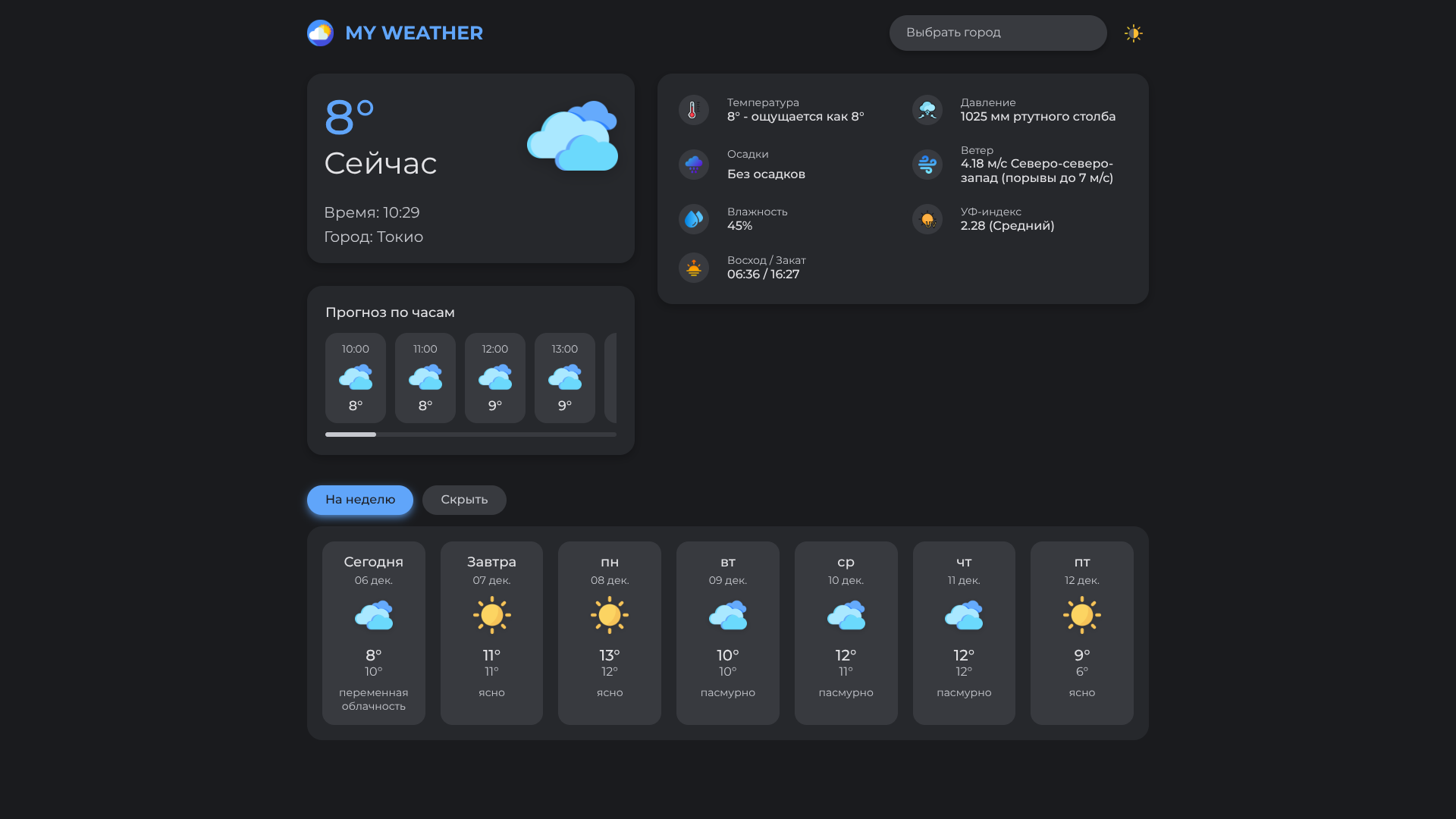Click the Сейчас label
This screenshot has width=1456, height=819.
pos(381,163)
